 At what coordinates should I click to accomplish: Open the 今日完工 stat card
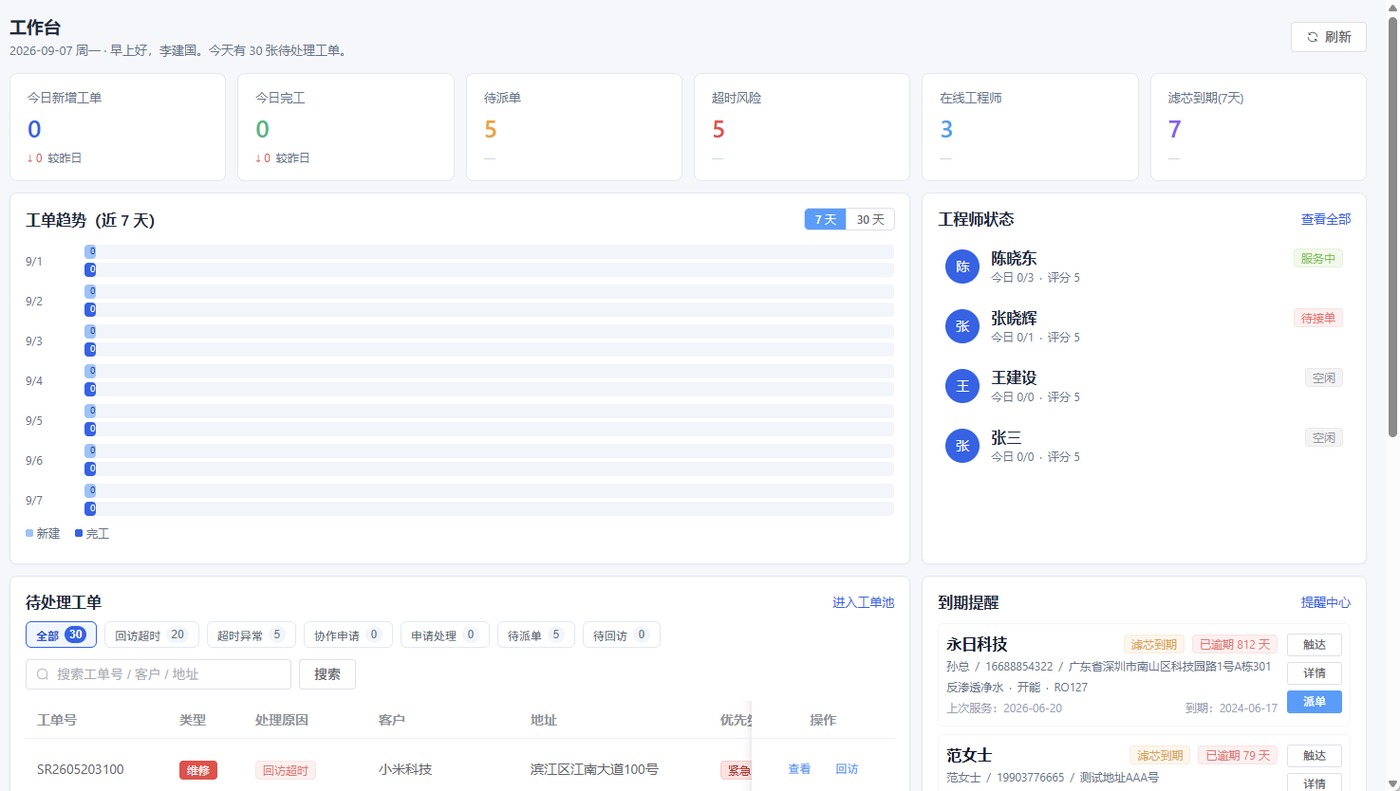click(x=346, y=127)
